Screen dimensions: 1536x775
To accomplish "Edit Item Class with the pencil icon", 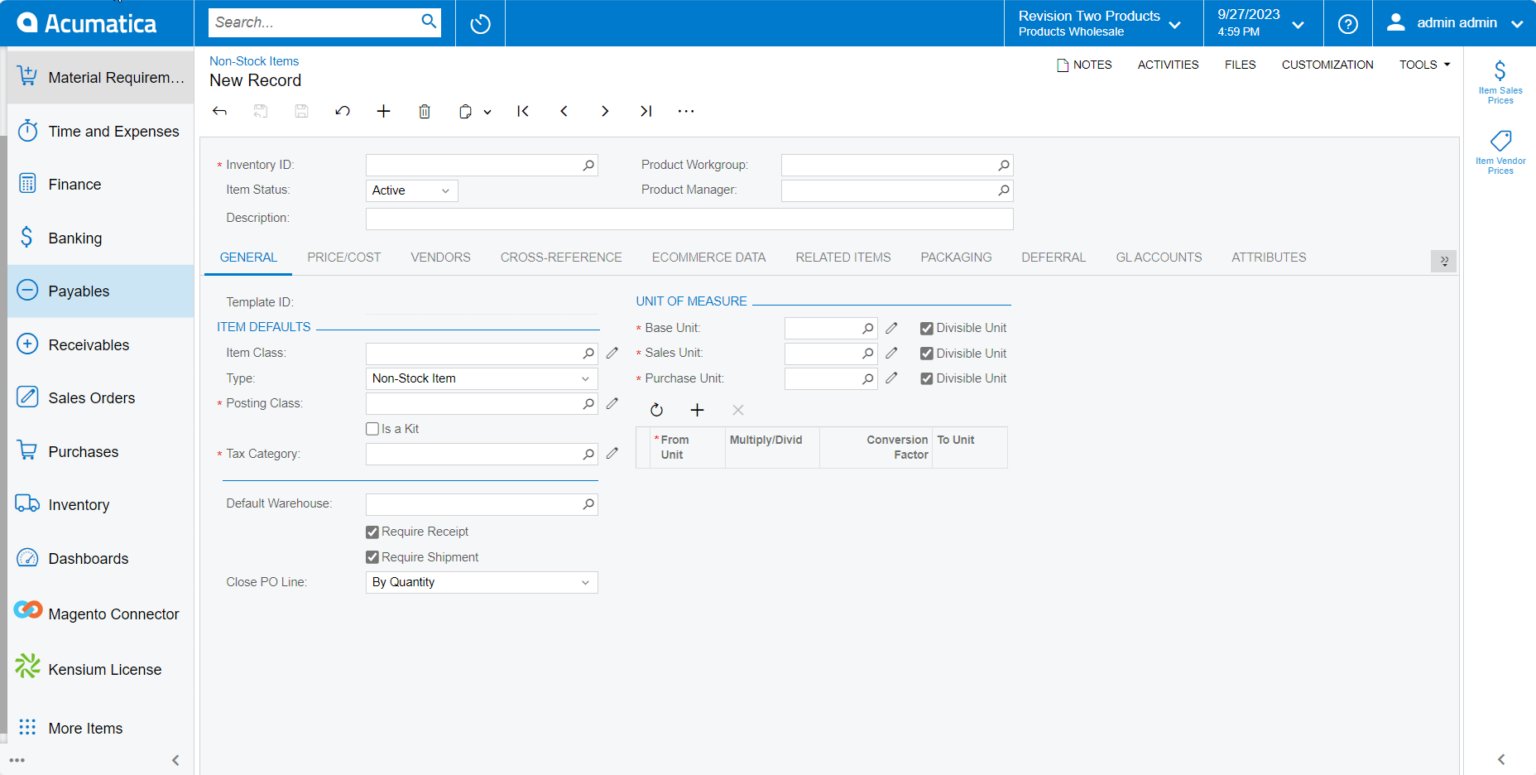I will pos(612,352).
